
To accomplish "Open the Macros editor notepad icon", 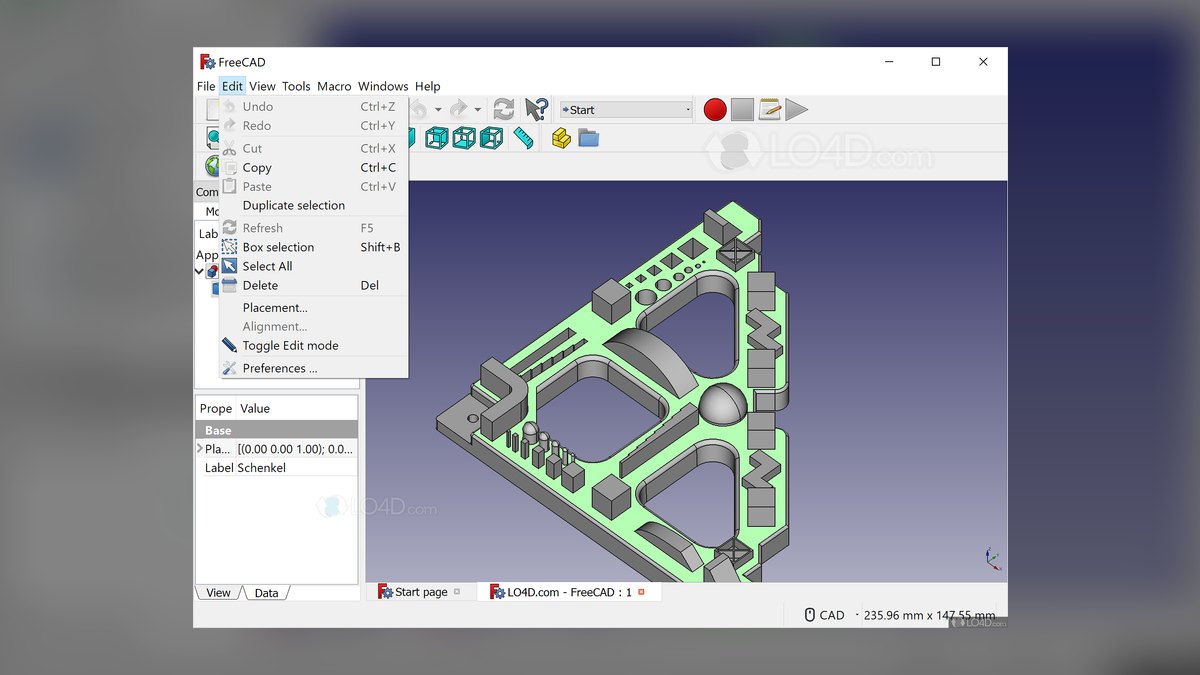I will (x=769, y=110).
